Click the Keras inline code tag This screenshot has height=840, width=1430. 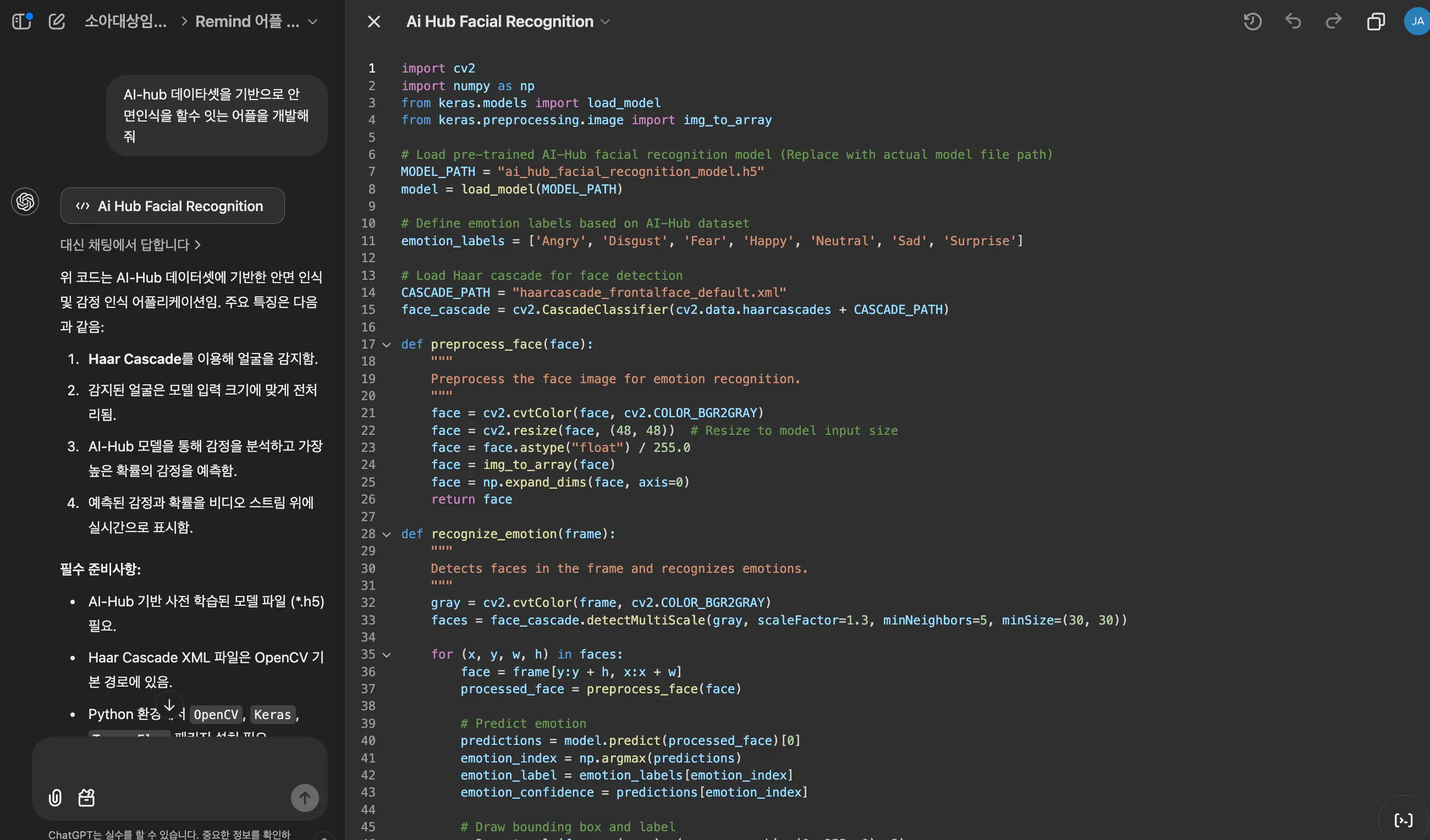pyautogui.click(x=272, y=714)
